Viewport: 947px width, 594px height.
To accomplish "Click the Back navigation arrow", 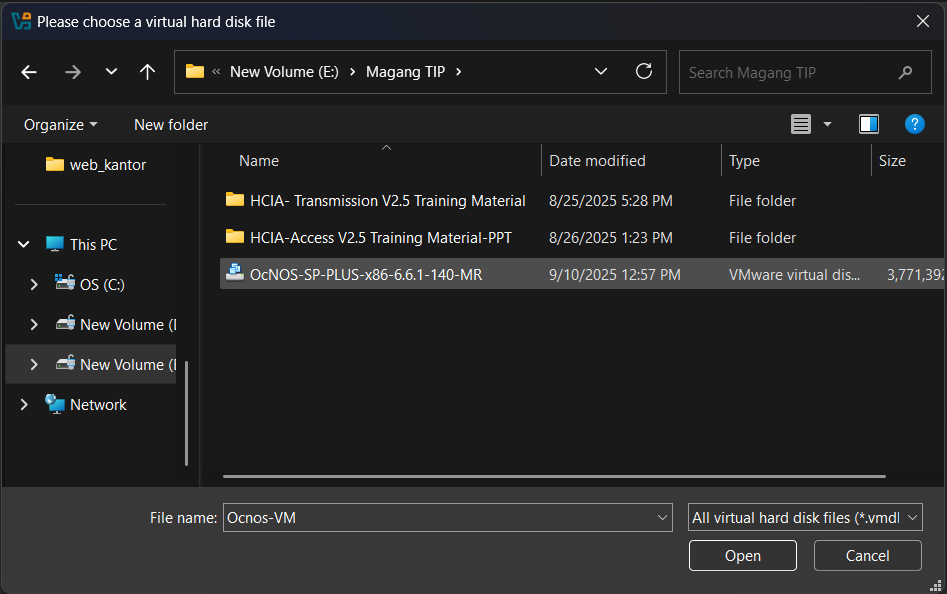I will 29,72.
